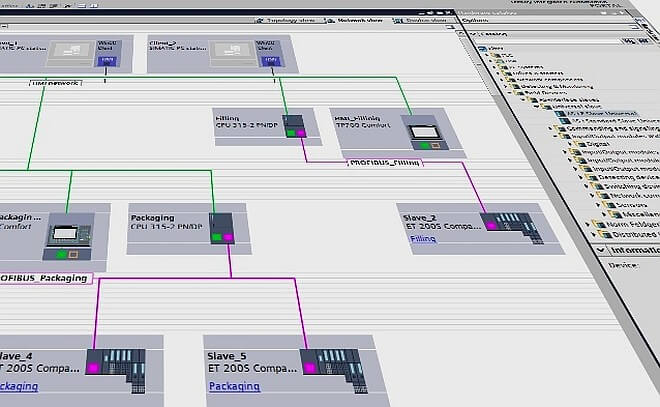Collapse the Catalog section in hardware catalog
This screenshot has width=660, height=407.
coord(473,35)
